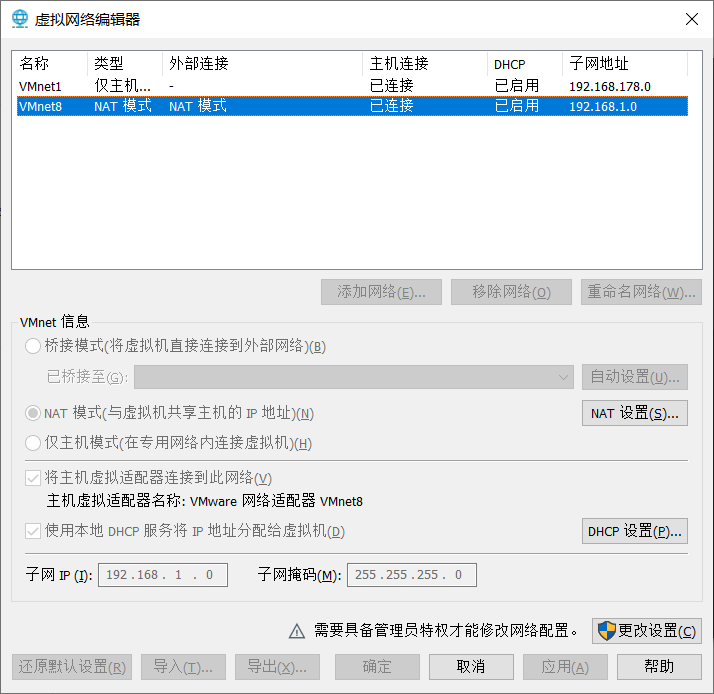Screen dimensions: 714x694
Task: Click 仅主机... type cell of VMnet1
Action: (x=122, y=86)
